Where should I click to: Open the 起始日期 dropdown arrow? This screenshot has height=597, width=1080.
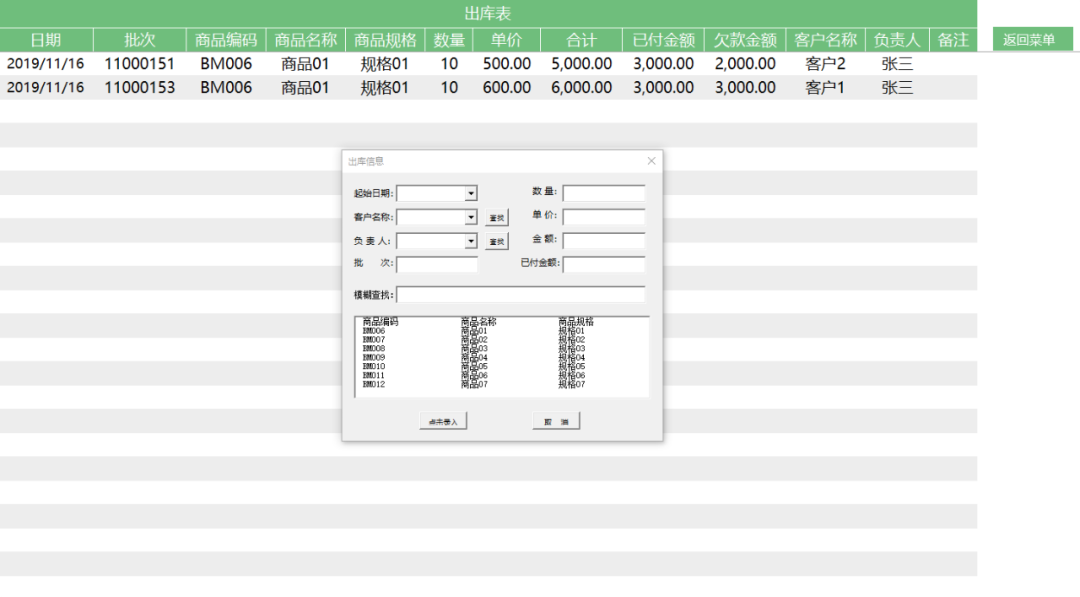[471, 193]
